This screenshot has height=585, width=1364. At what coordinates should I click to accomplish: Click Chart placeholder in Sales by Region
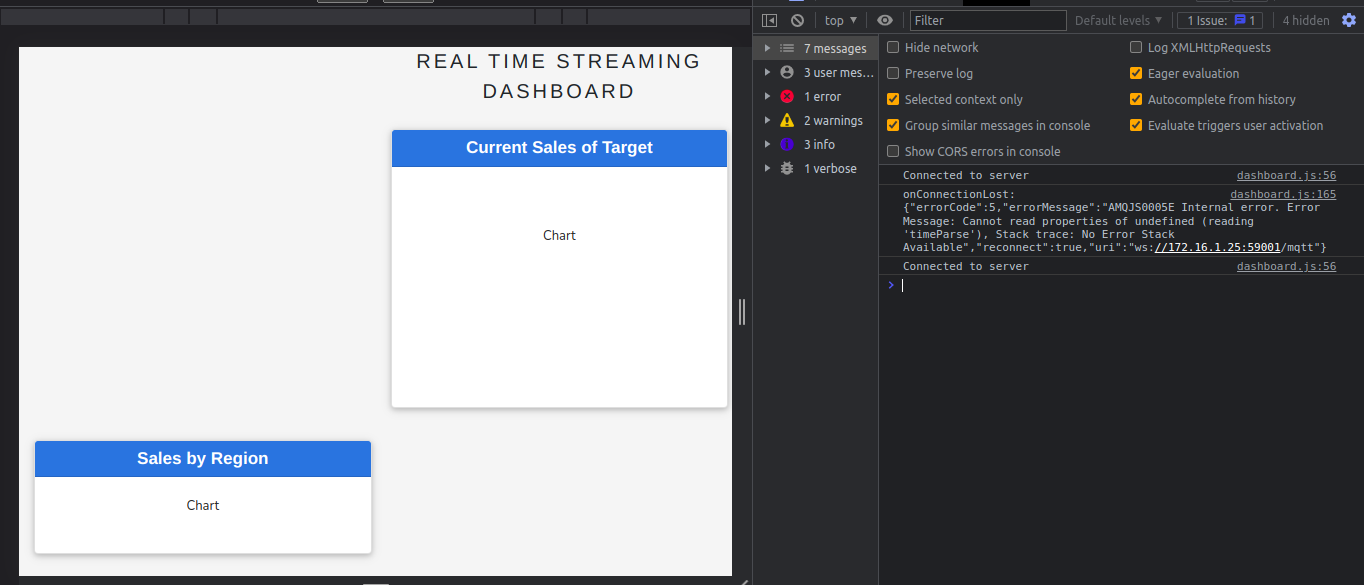[203, 505]
